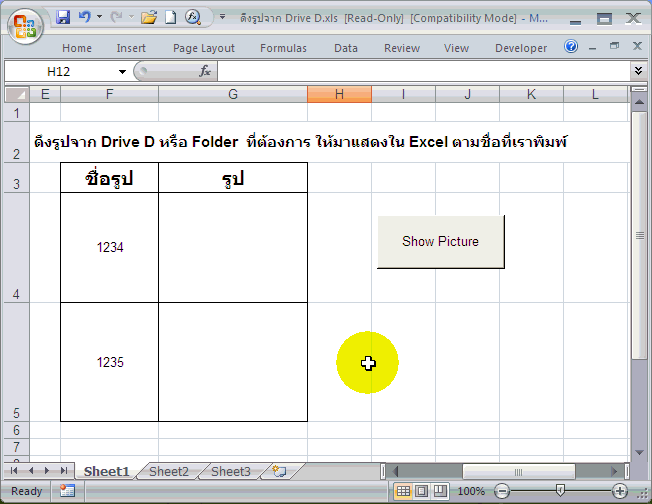Jump to last sheet tab arrow

[63, 471]
